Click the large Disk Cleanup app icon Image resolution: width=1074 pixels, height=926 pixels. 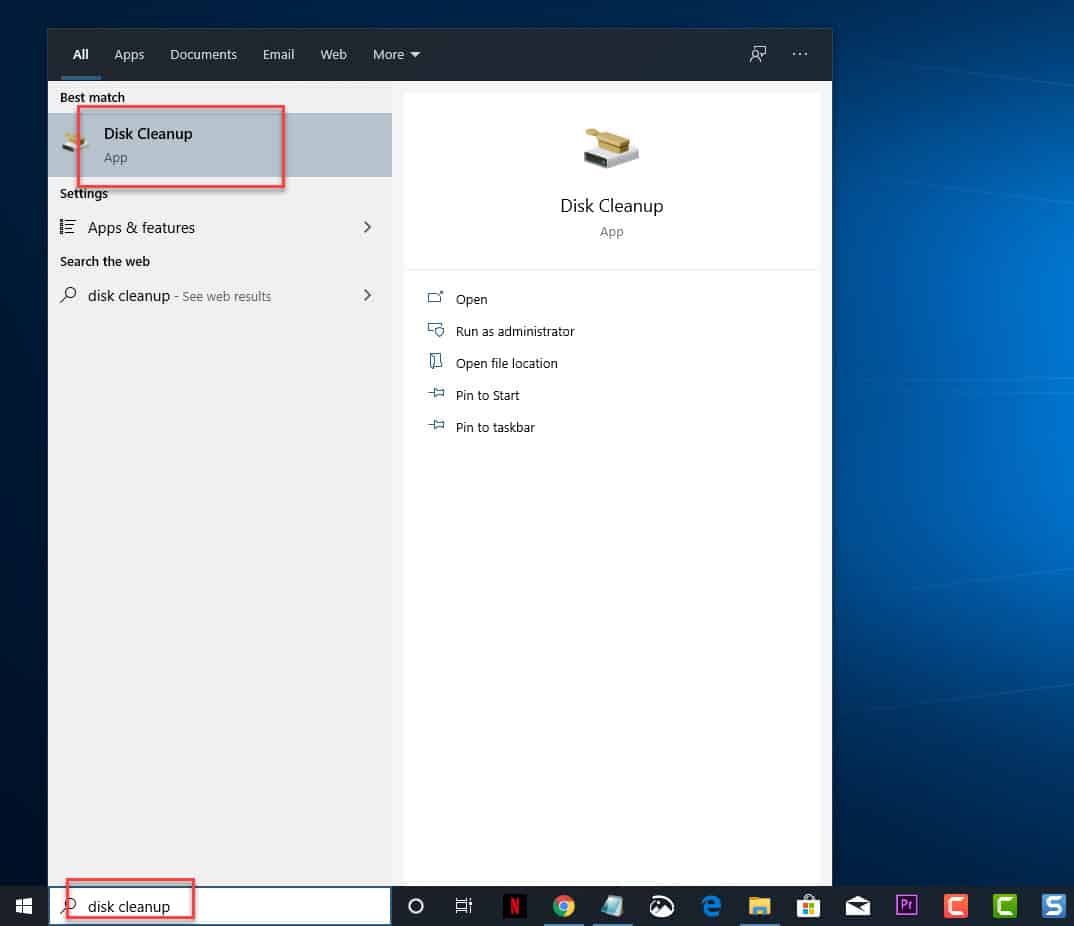click(x=611, y=149)
